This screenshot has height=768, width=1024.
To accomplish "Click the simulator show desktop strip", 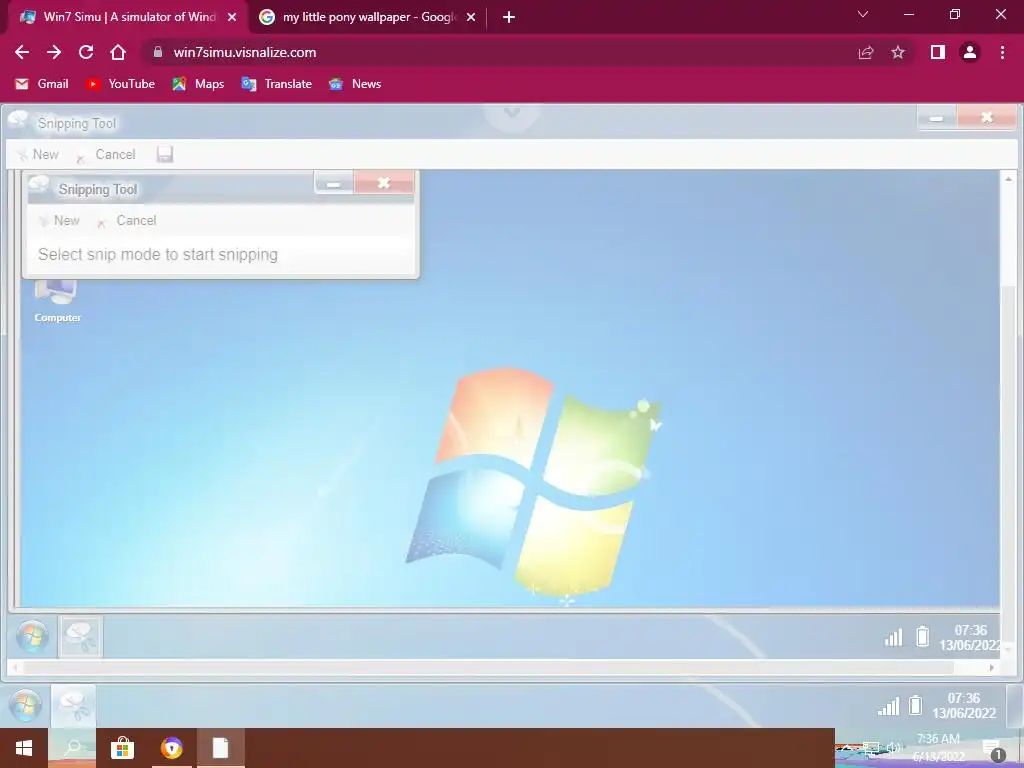I will coord(1014,706).
